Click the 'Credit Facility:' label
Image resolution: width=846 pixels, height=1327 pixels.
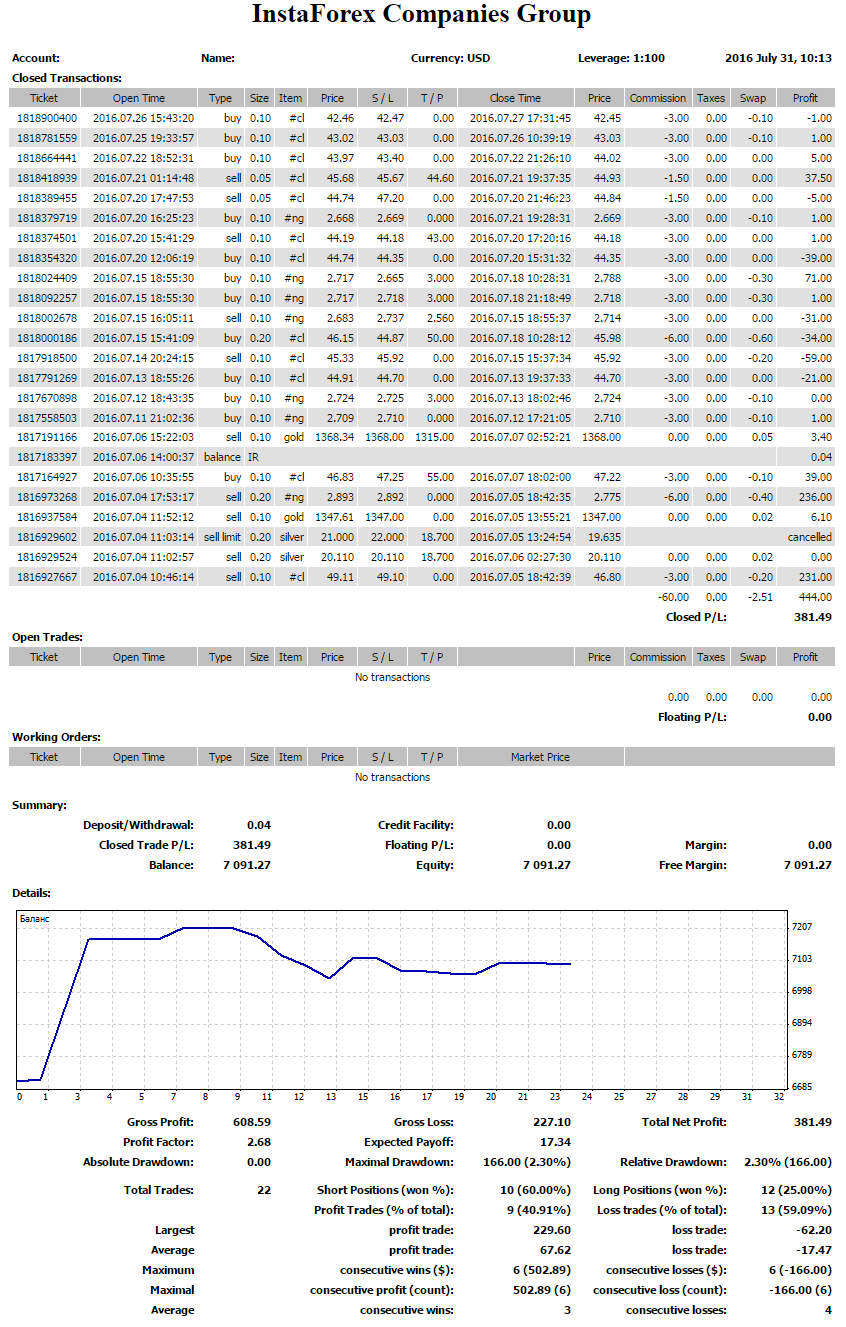point(416,825)
